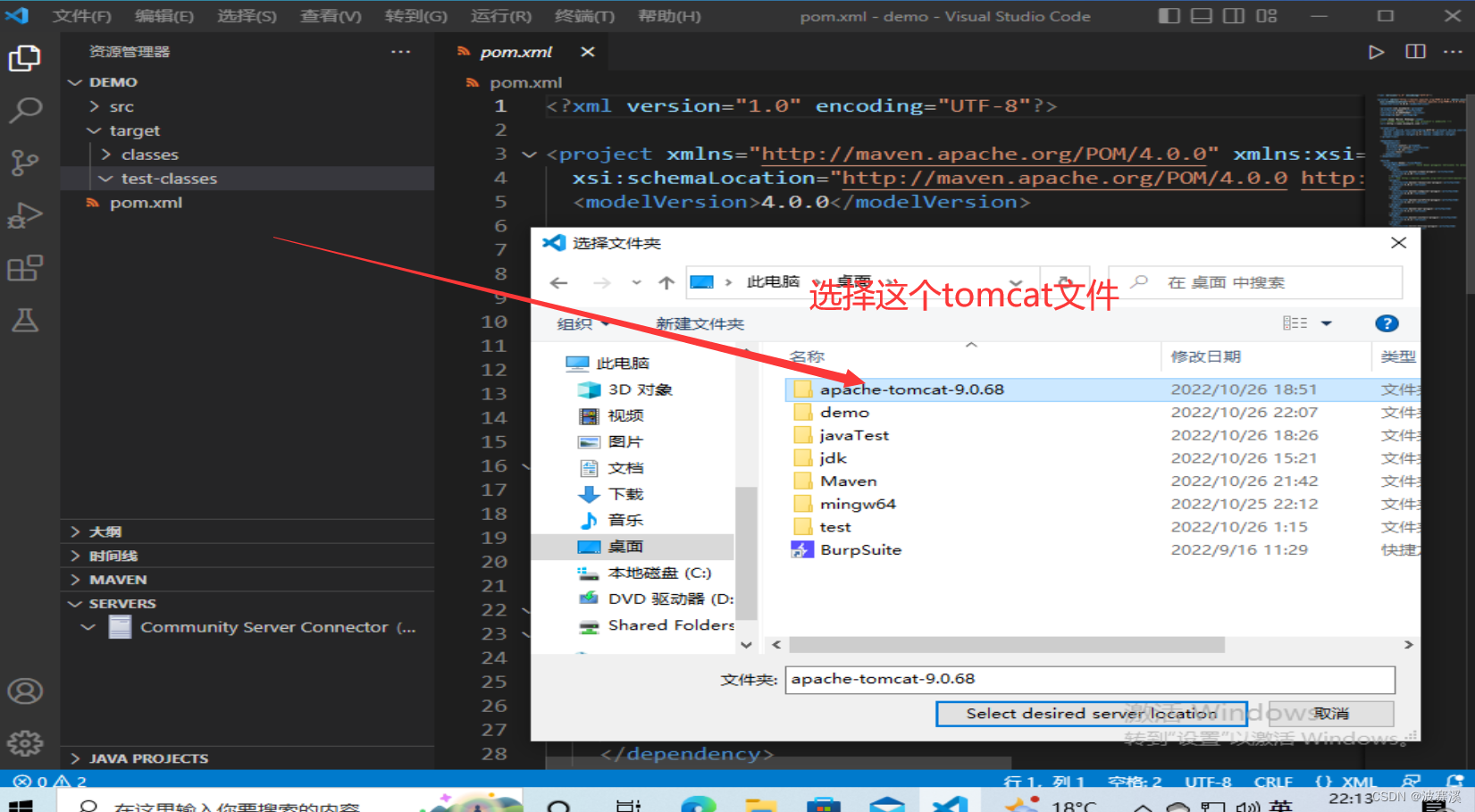Click the horizontal scrollbar in file list

pos(1007,644)
